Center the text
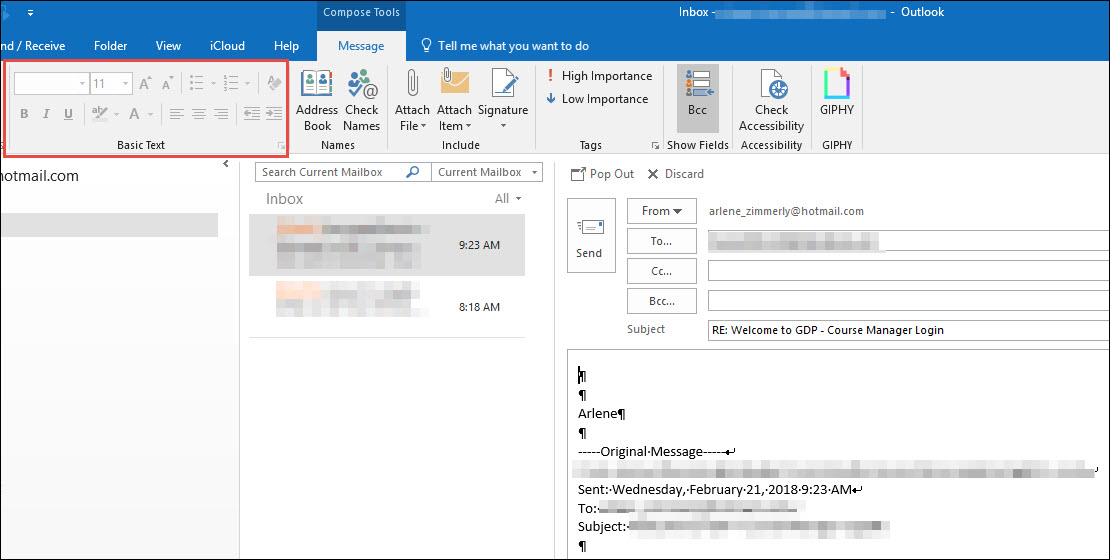Image resolution: width=1110 pixels, height=560 pixels. [199, 113]
